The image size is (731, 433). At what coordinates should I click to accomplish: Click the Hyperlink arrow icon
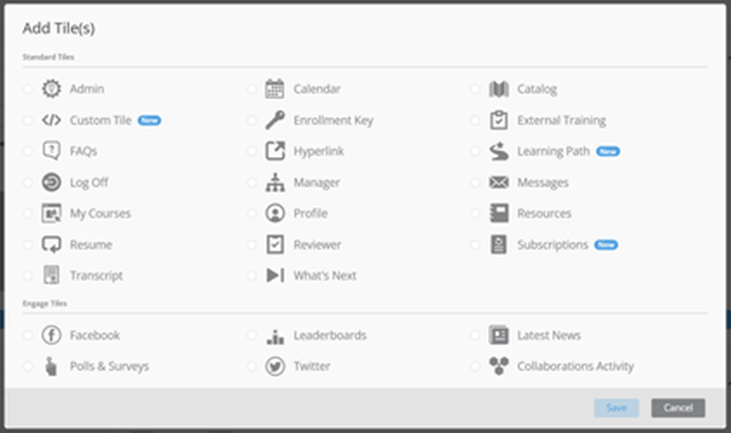[x=275, y=151]
